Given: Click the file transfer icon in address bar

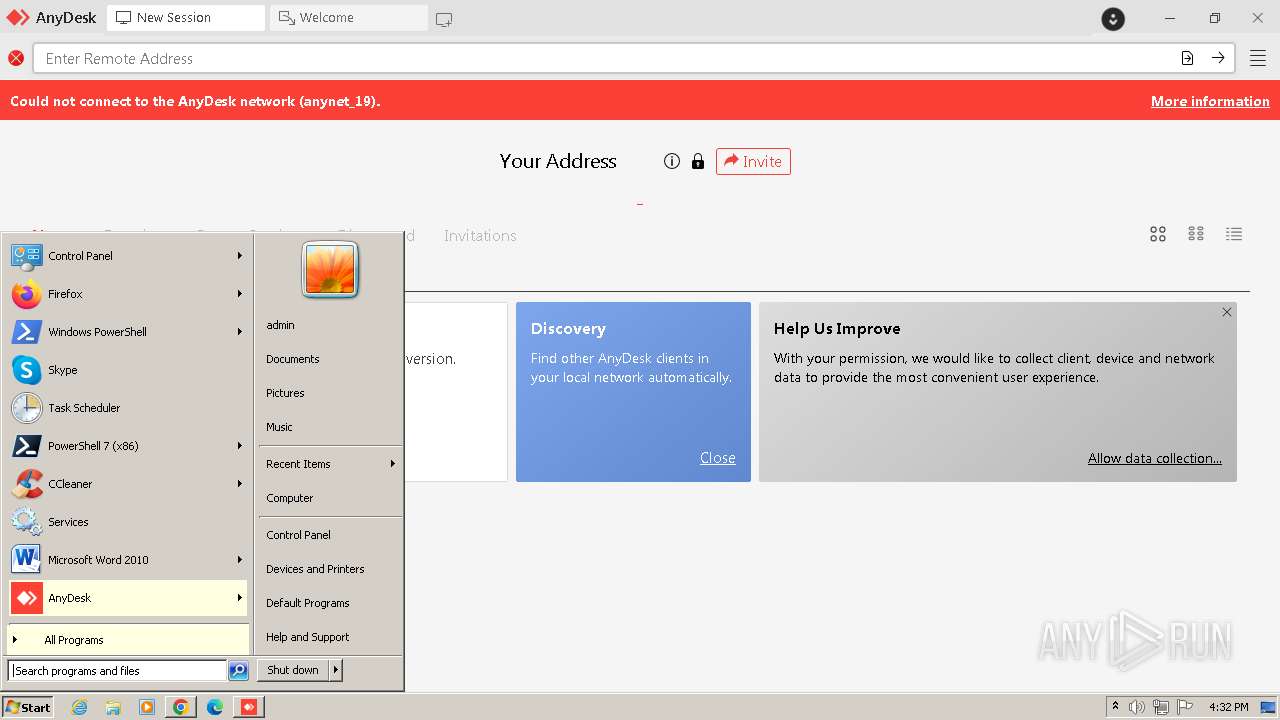Looking at the screenshot, I should 1187,58.
